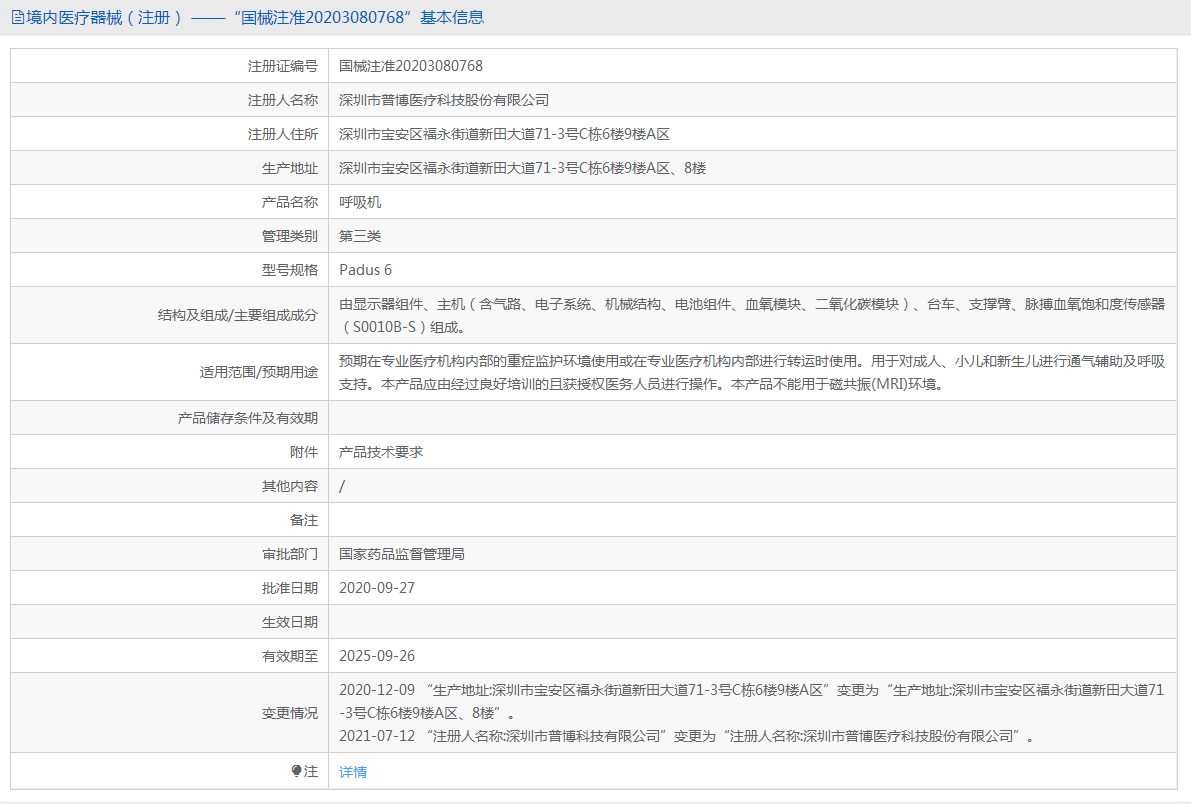Click registration number 国械注准20203080768 value
Screen dimensions: 1191x804
410,66
